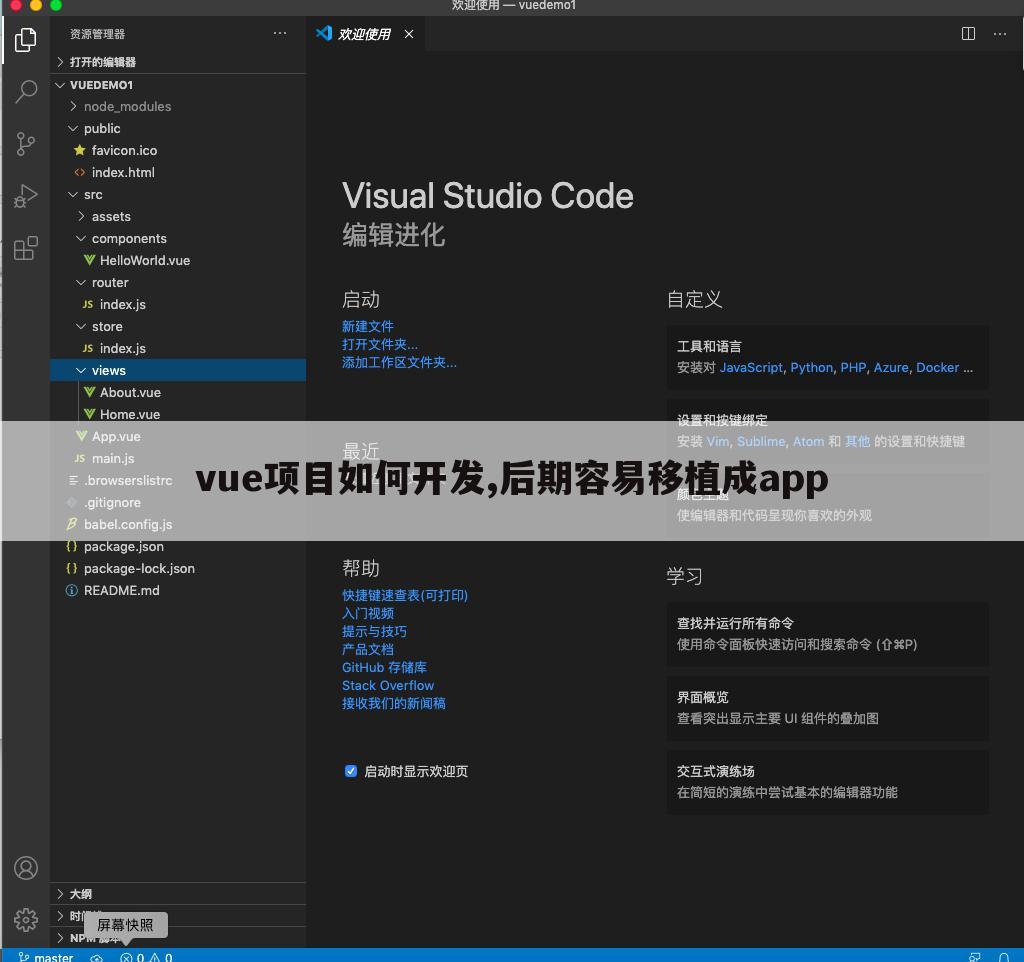Click the Azure link
The height and width of the screenshot is (962, 1024).
(891, 368)
